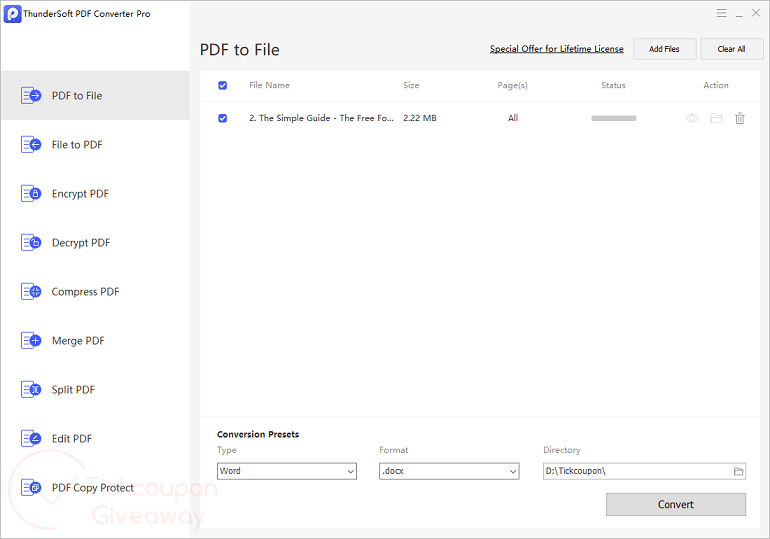Open the Compress PDF section
This screenshot has width=770, height=539.
click(x=95, y=292)
